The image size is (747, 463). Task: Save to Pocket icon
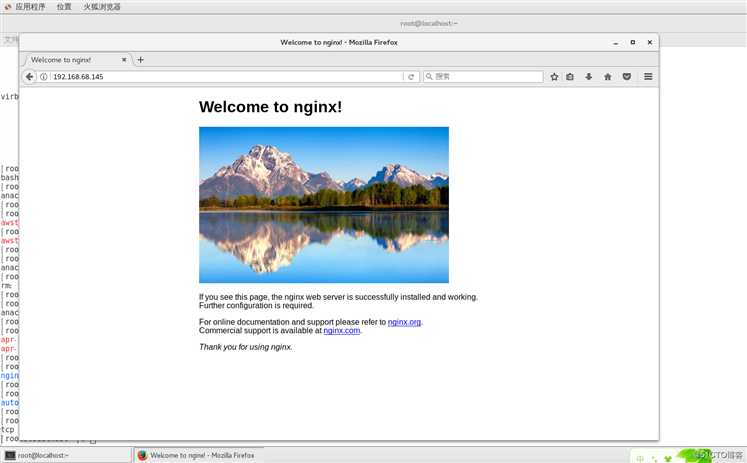[626, 77]
